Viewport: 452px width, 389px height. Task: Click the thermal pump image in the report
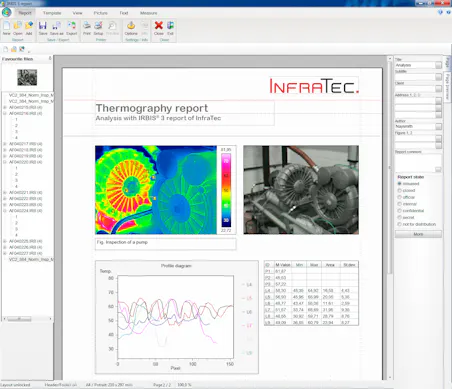pyautogui.click(x=156, y=190)
